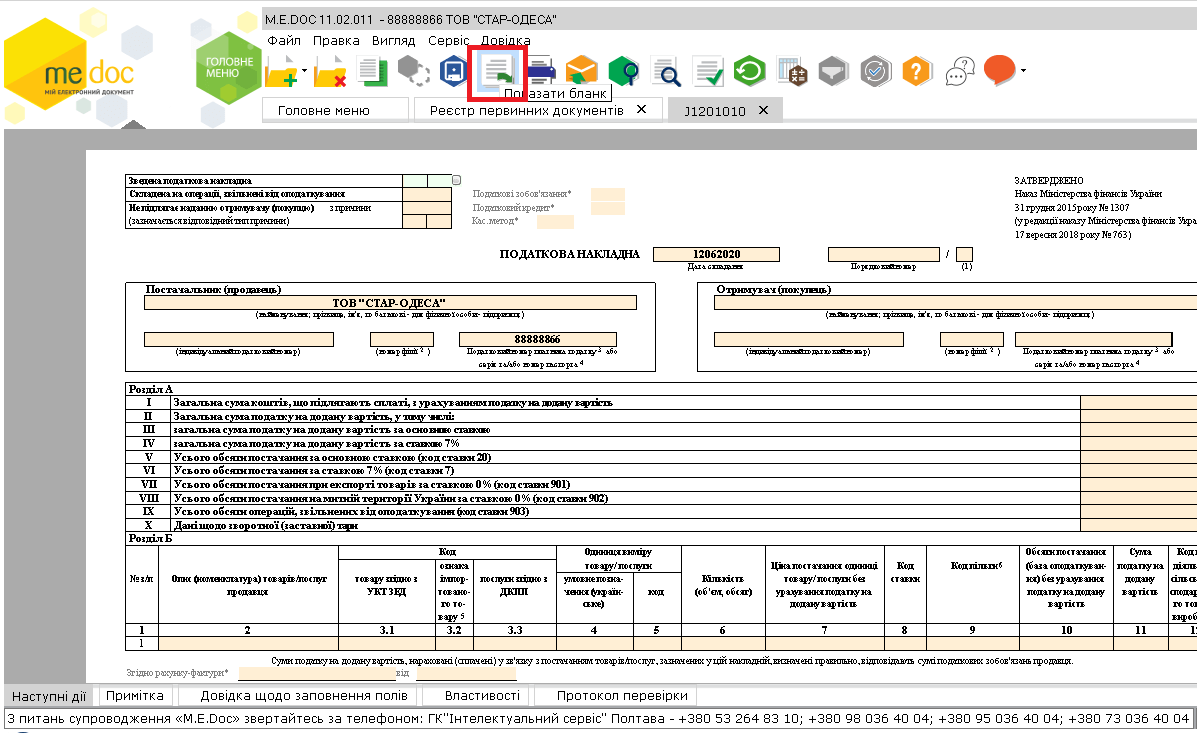Click the Кас.метод field
Viewport: 1197px width, 733px height.
tap(555, 221)
